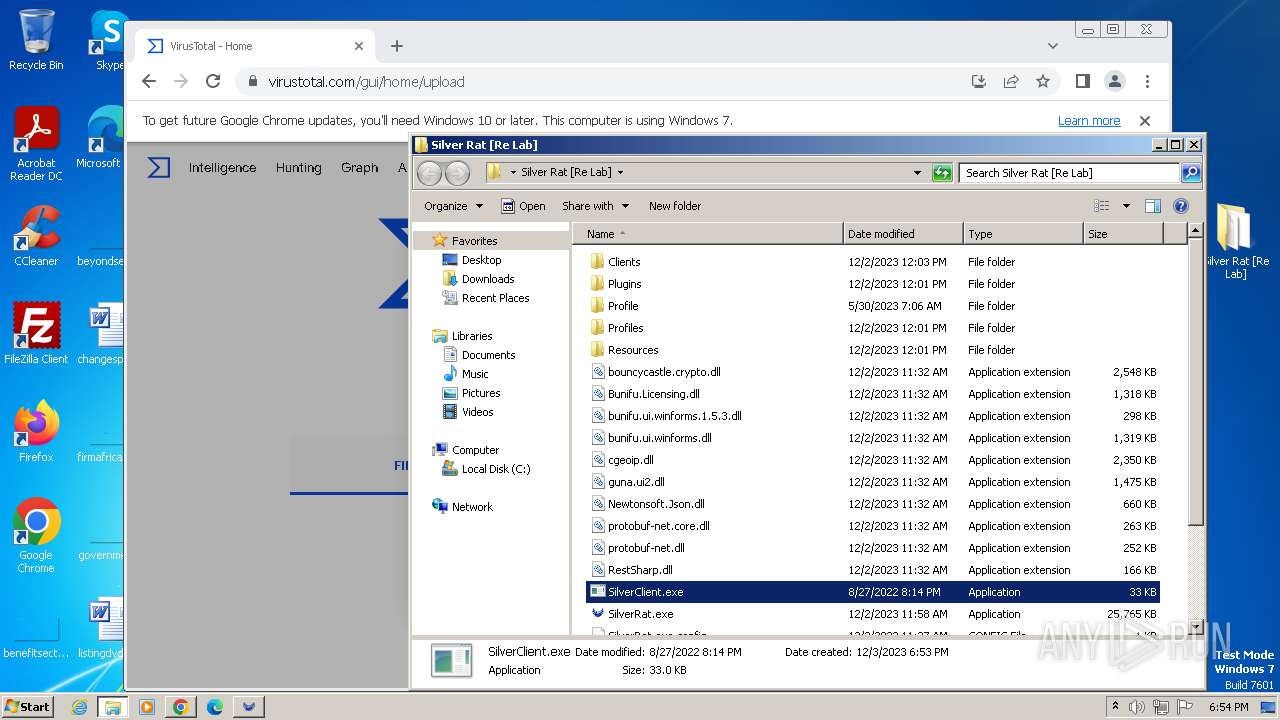This screenshot has width=1280, height=720.
Task: Expand the Share with dropdown
Action: click(x=595, y=206)
